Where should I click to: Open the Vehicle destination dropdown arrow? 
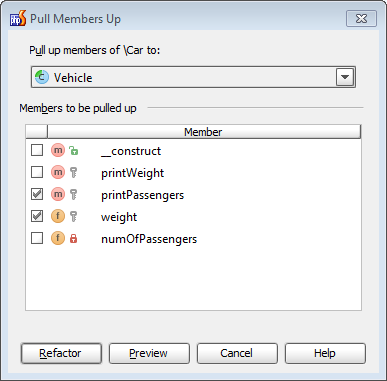(345, 77)
